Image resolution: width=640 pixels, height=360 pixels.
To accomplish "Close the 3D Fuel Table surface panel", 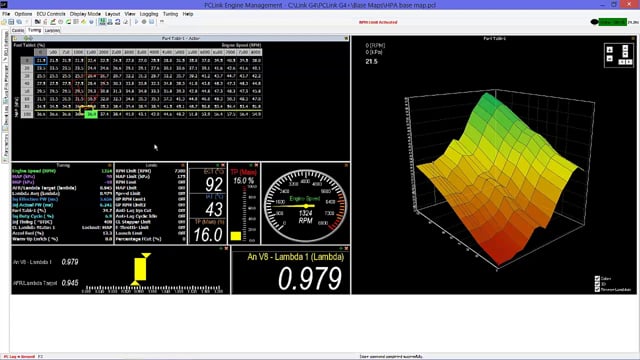I will tap(633, 38).
